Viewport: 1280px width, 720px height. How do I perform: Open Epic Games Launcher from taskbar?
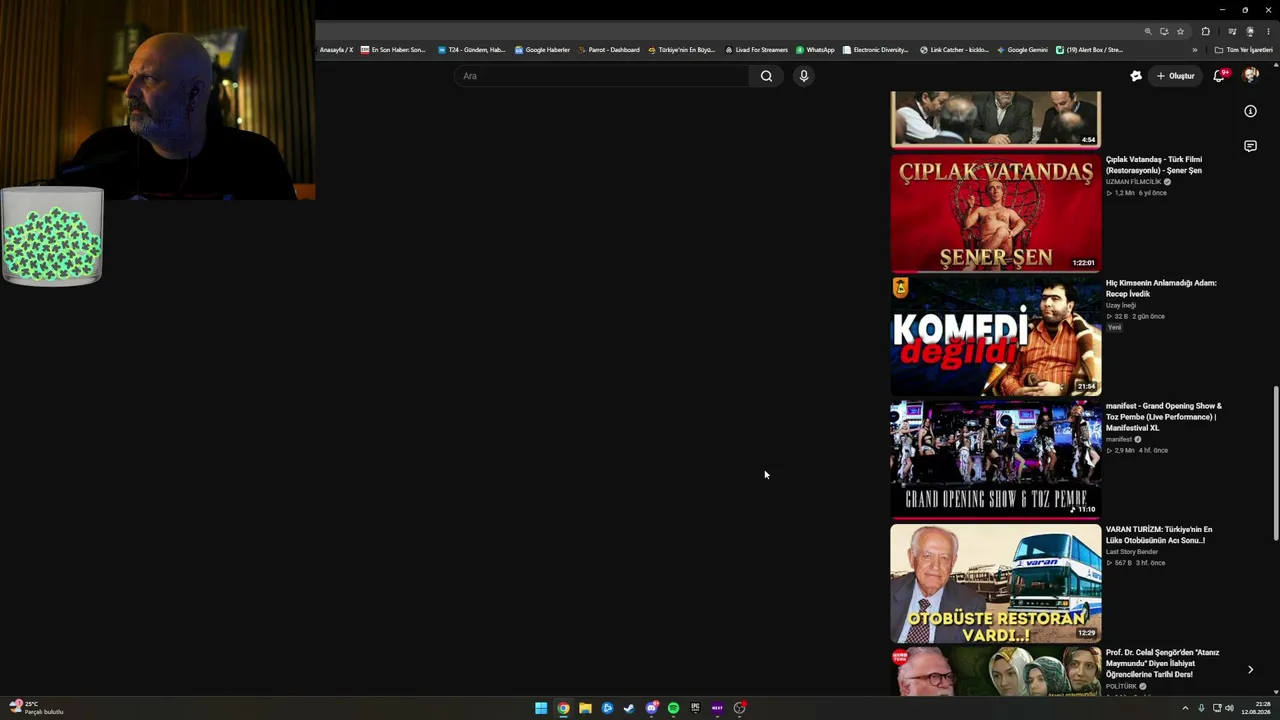(695, 708)
